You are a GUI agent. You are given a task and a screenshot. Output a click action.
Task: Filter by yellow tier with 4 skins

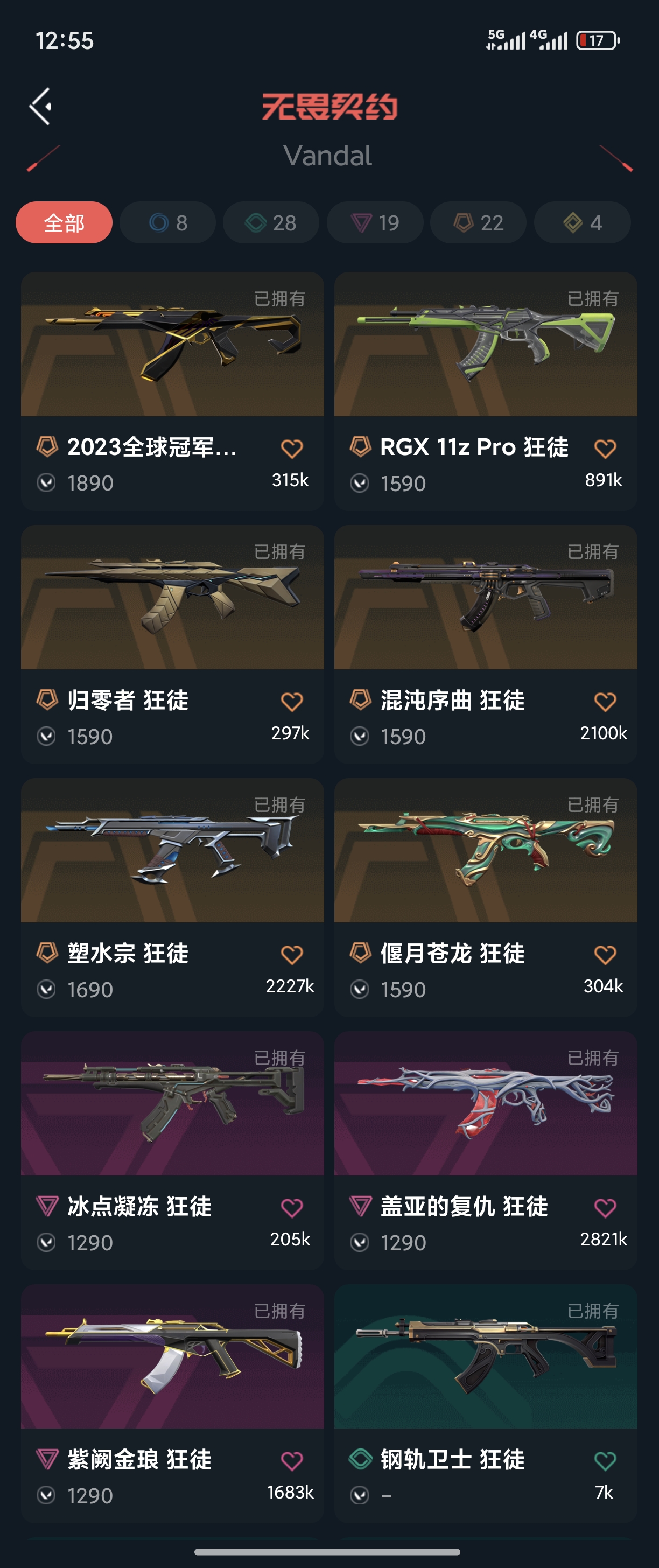tap(583, 223)
